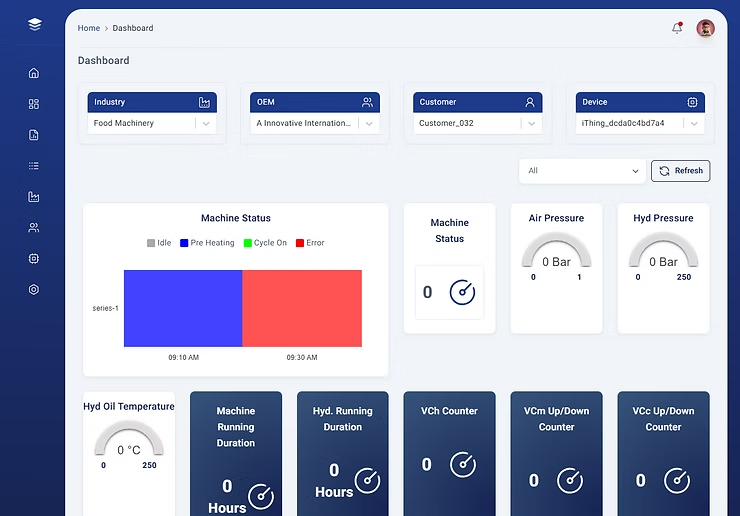Open the user profile avatar
This screenshot has width=740, height=516.
tap(706, 28)
